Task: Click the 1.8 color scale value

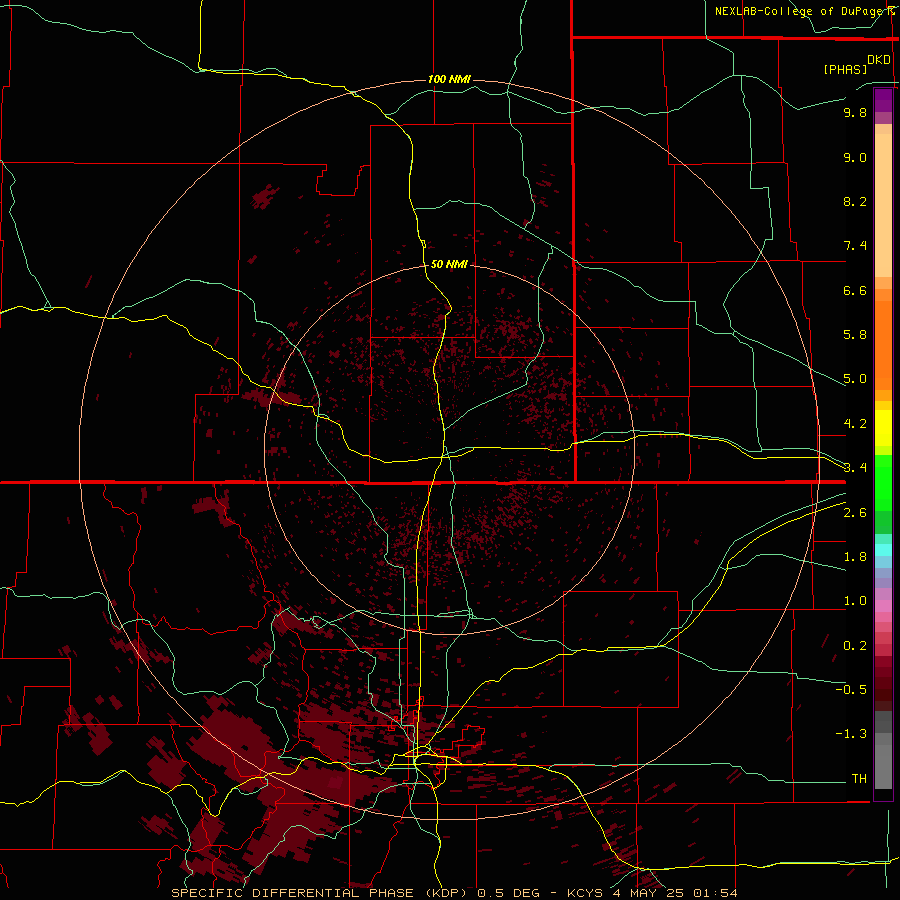Action: pos(855,557)
